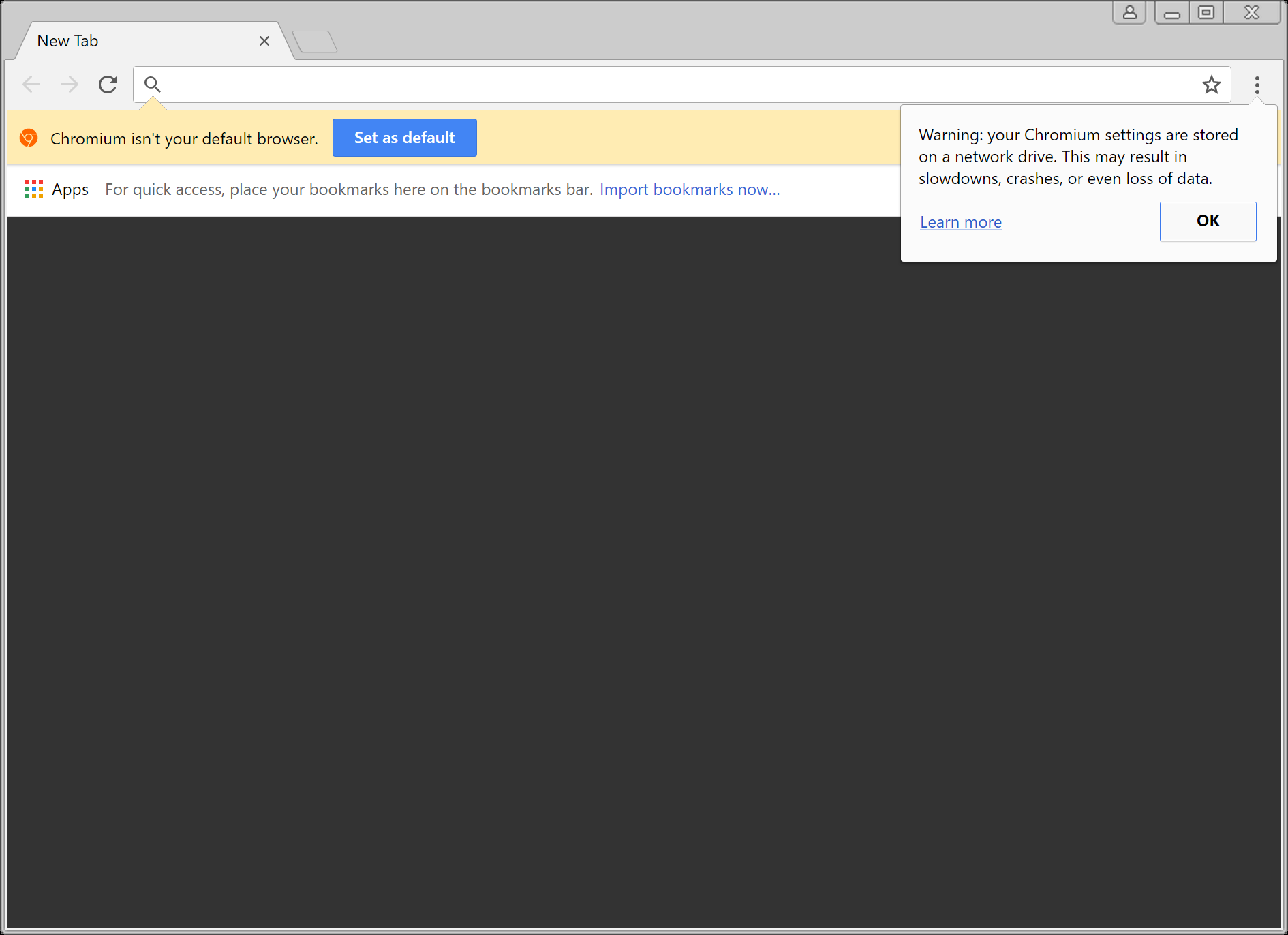Click Set as default button
1288x935 pixels.
click(405, 138)
